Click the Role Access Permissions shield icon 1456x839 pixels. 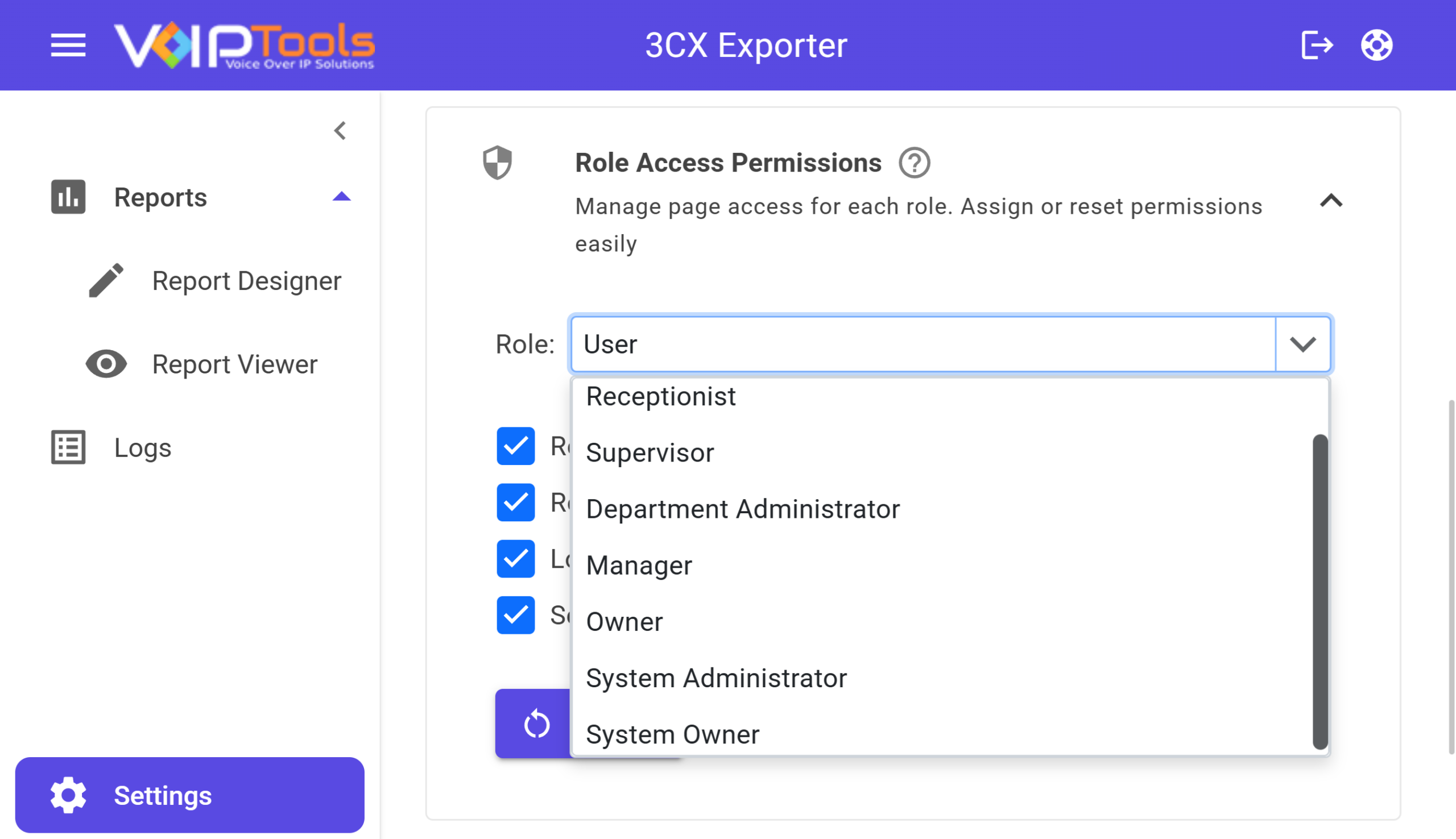[x=498, y=163]
